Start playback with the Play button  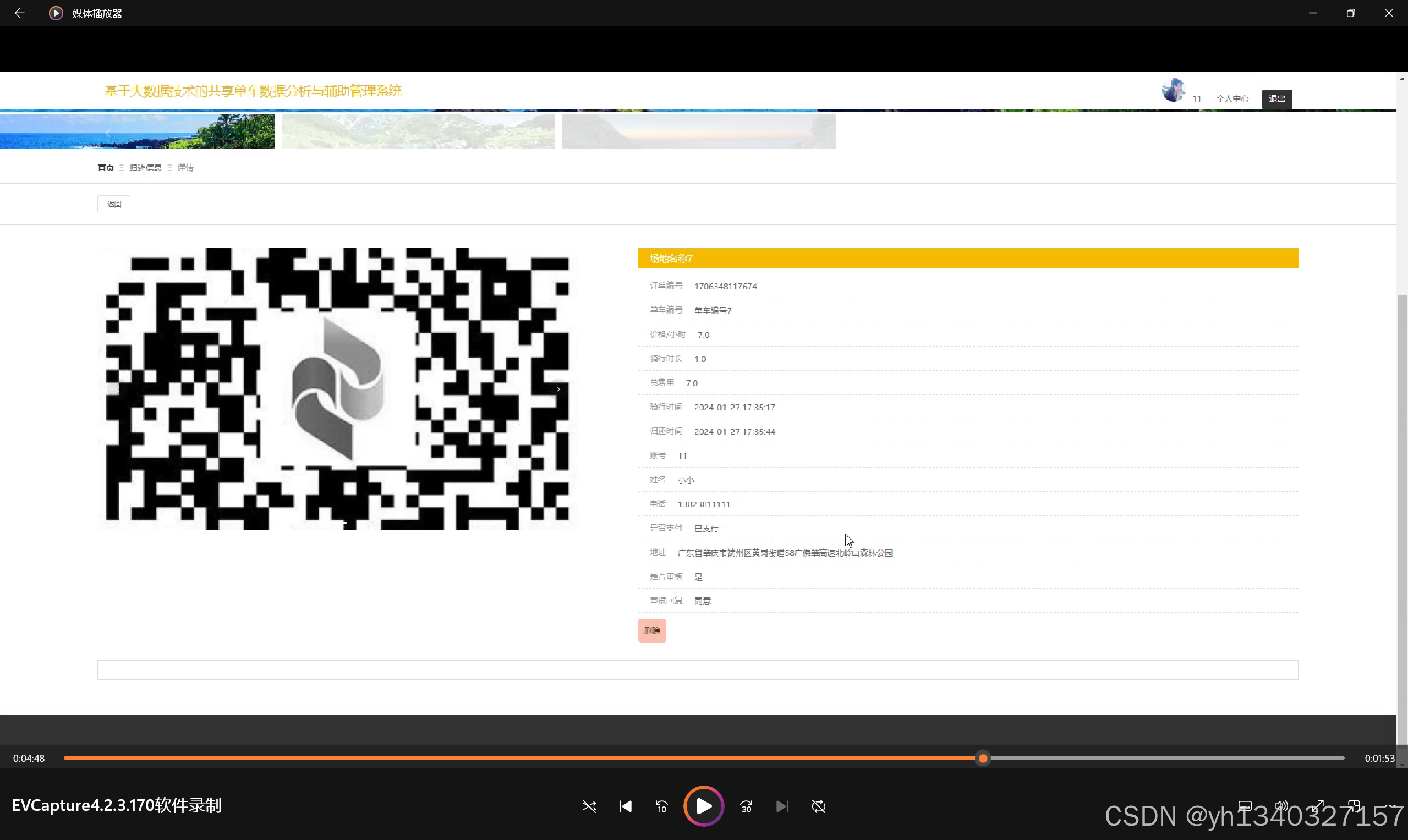[704, 806]
